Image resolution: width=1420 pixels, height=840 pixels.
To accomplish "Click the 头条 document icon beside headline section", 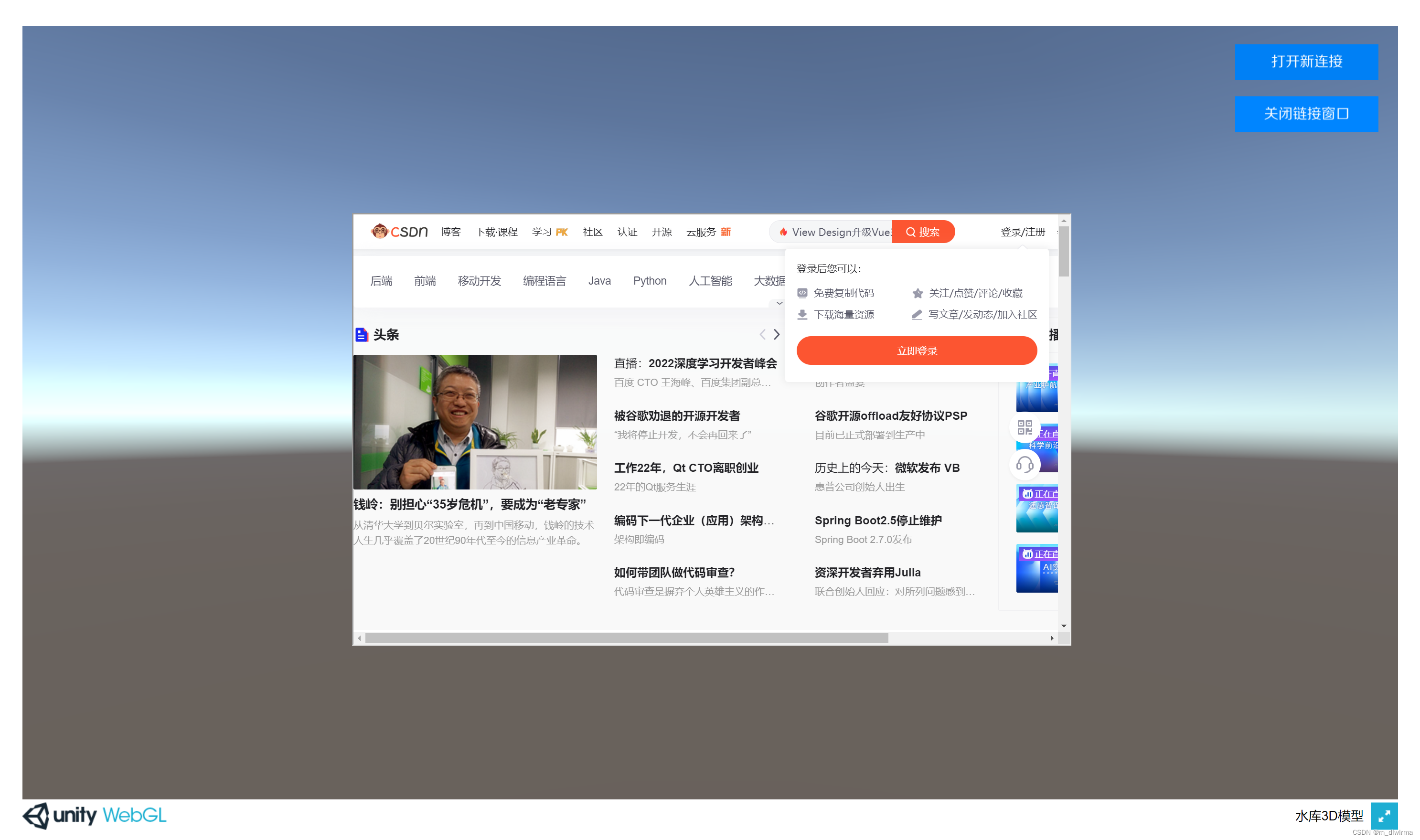I will 362,335.
